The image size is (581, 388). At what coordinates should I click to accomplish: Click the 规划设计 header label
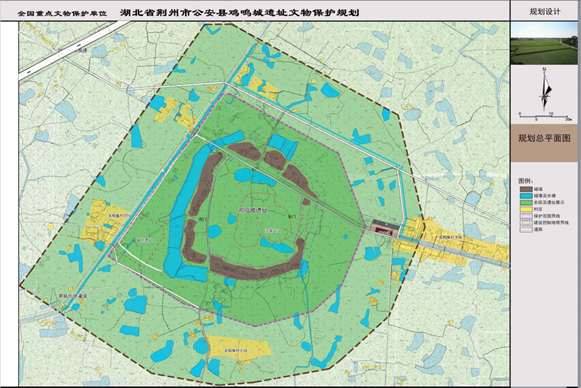click(545, 11)
